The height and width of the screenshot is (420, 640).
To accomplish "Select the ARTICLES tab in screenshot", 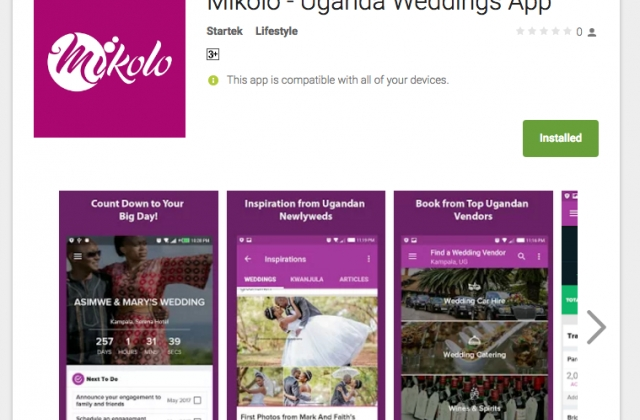I will 354,280.
